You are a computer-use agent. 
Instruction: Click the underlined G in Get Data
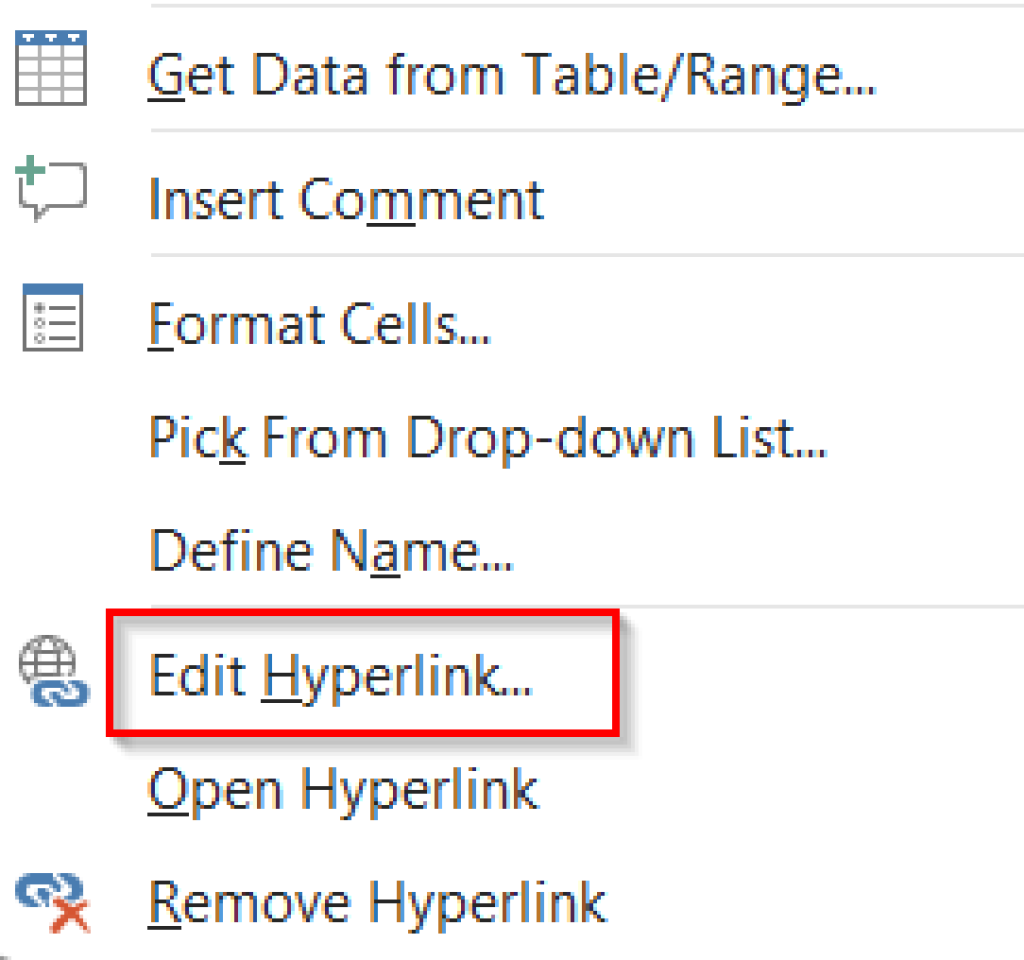point(165,73)
